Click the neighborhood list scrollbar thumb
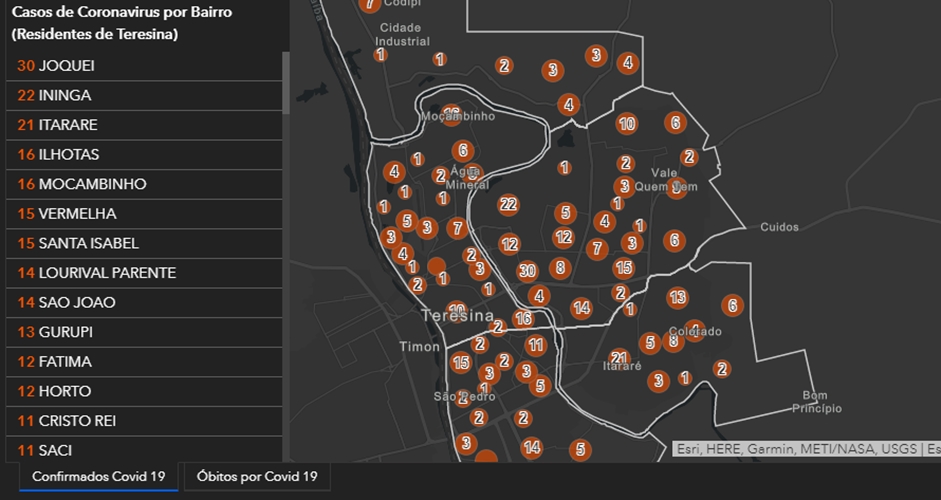 pos(286,83)
